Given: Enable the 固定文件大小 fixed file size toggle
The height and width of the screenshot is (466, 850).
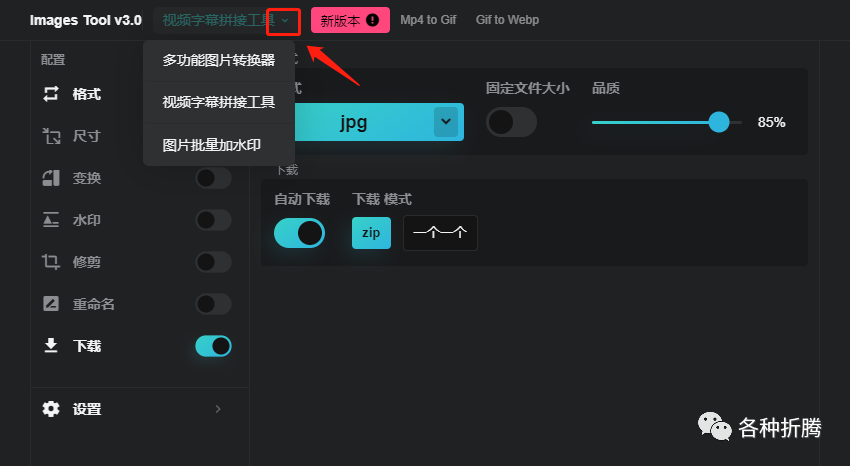Looking at the screenshot, I should tap(511, 122).
